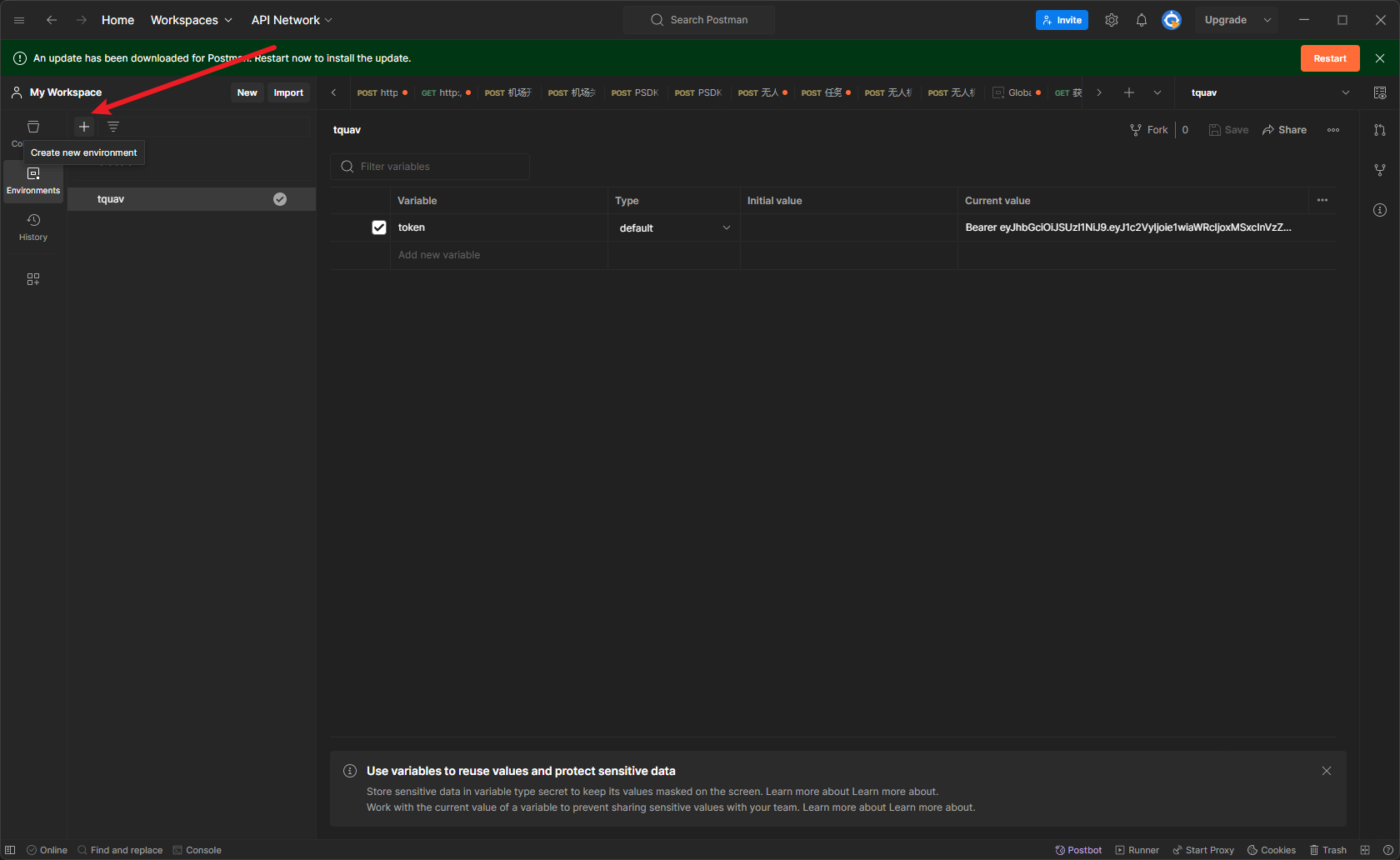Create new environment with plus icon
1400x860 pixels.
point(84,127)
